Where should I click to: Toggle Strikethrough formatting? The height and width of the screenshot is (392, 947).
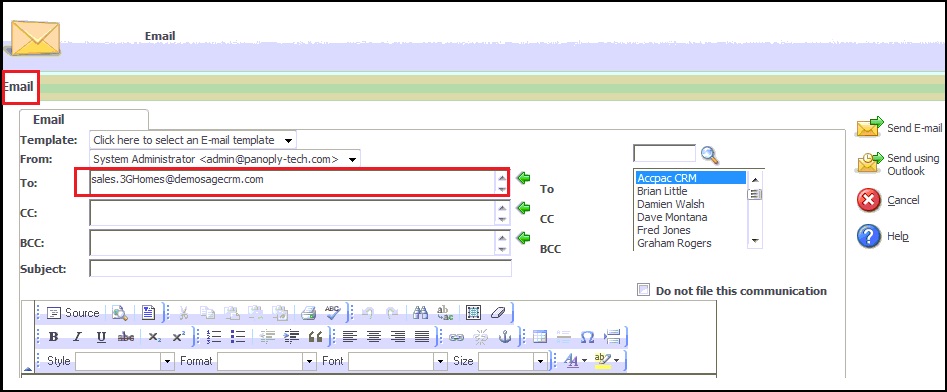[x=126, y=337]
